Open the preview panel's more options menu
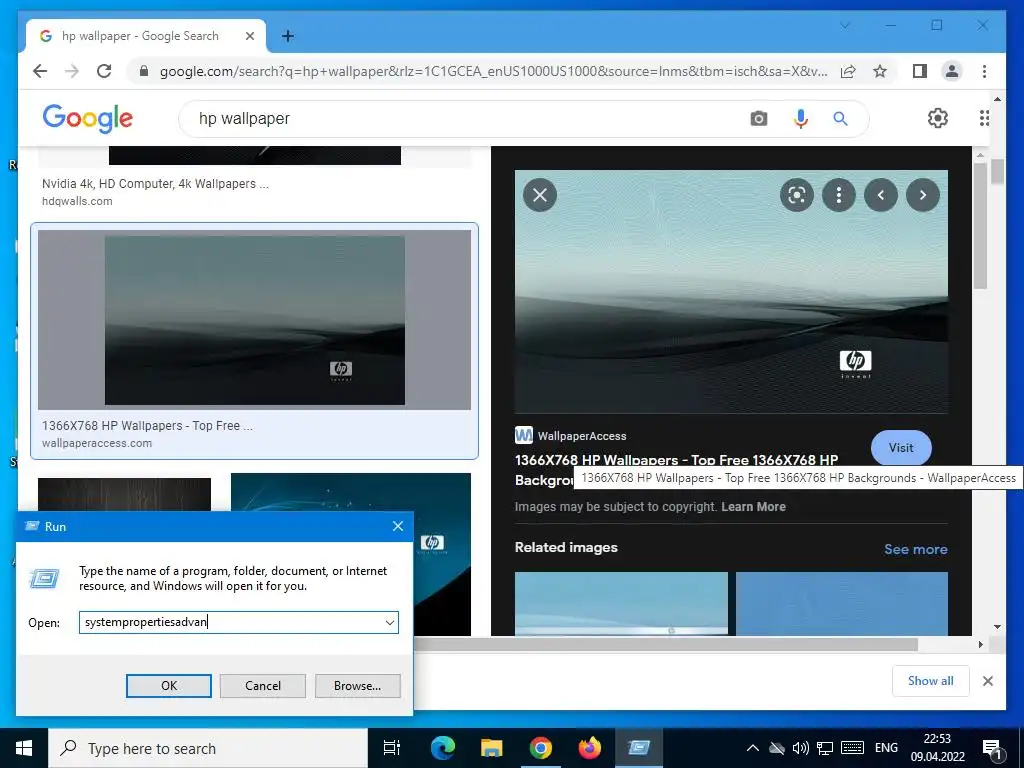The image size is (1024, 768). (x=839, y=195)
